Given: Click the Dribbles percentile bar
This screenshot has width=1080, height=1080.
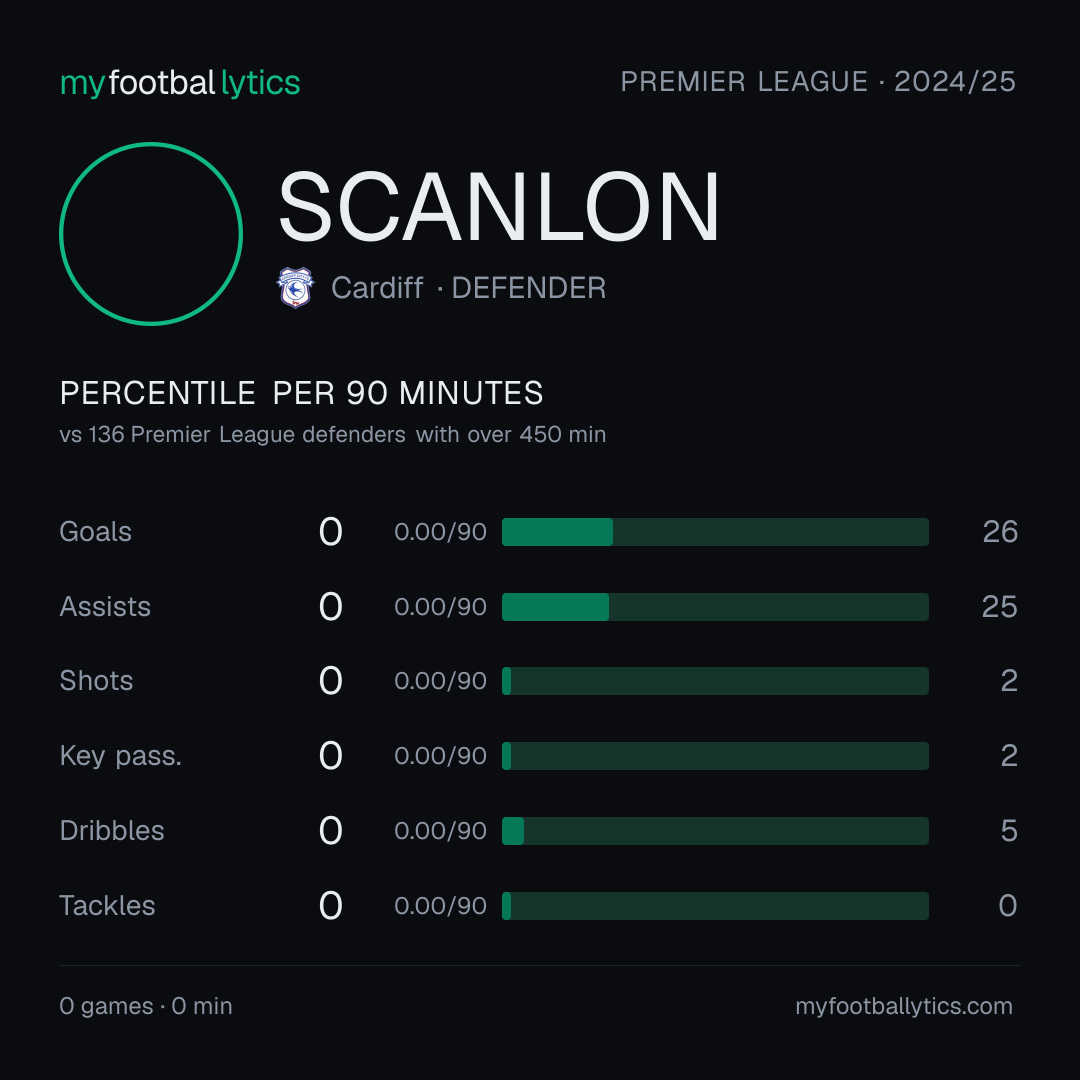Looking at the screenshot, I should 715,831.
